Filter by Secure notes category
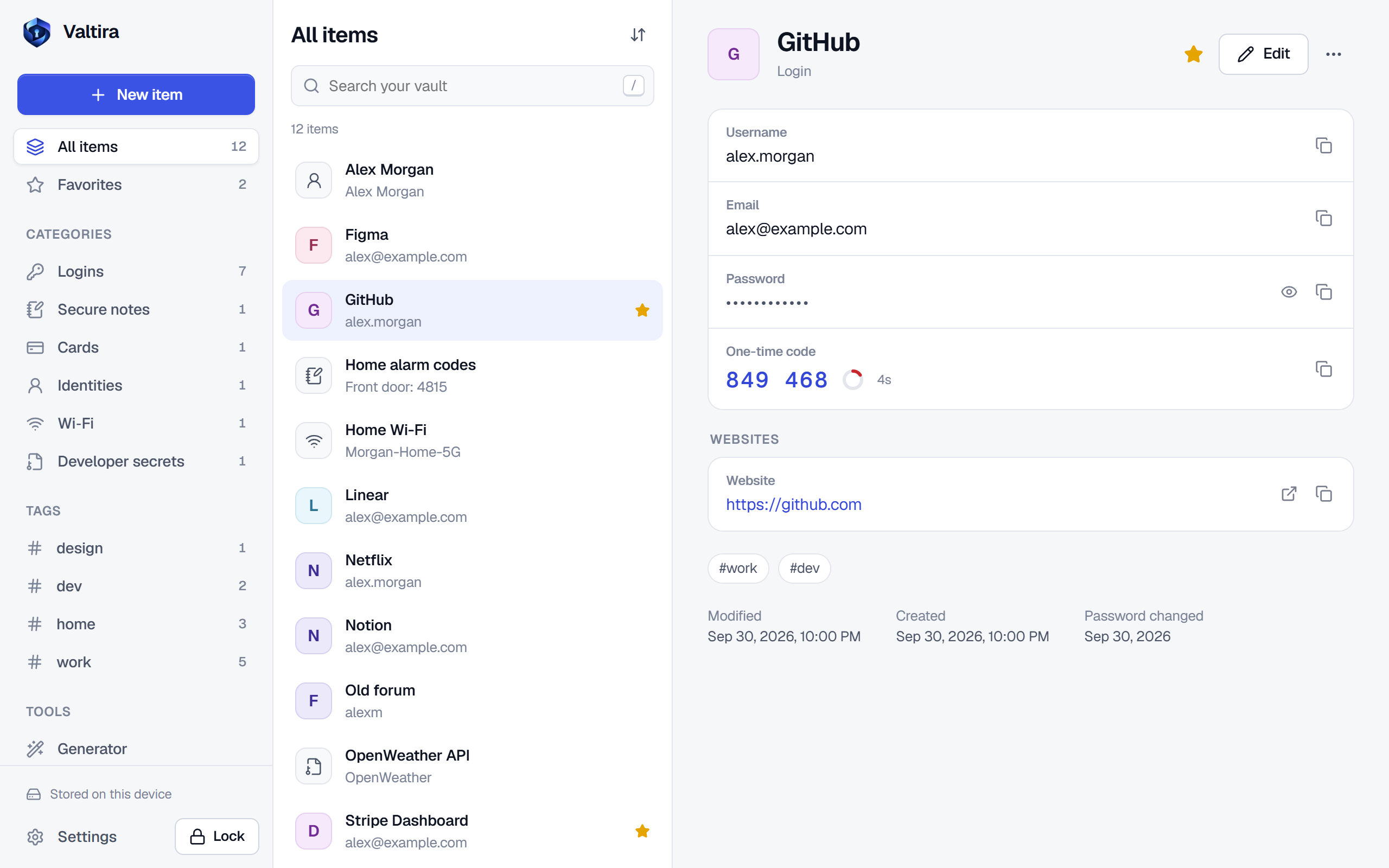 tap(136, 309)
